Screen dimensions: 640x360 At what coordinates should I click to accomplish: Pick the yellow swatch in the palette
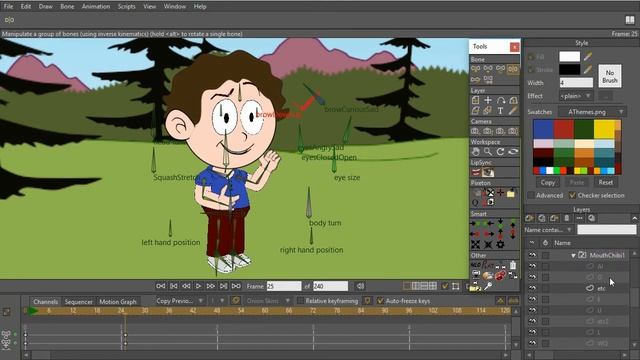click(x=604, y=129)
